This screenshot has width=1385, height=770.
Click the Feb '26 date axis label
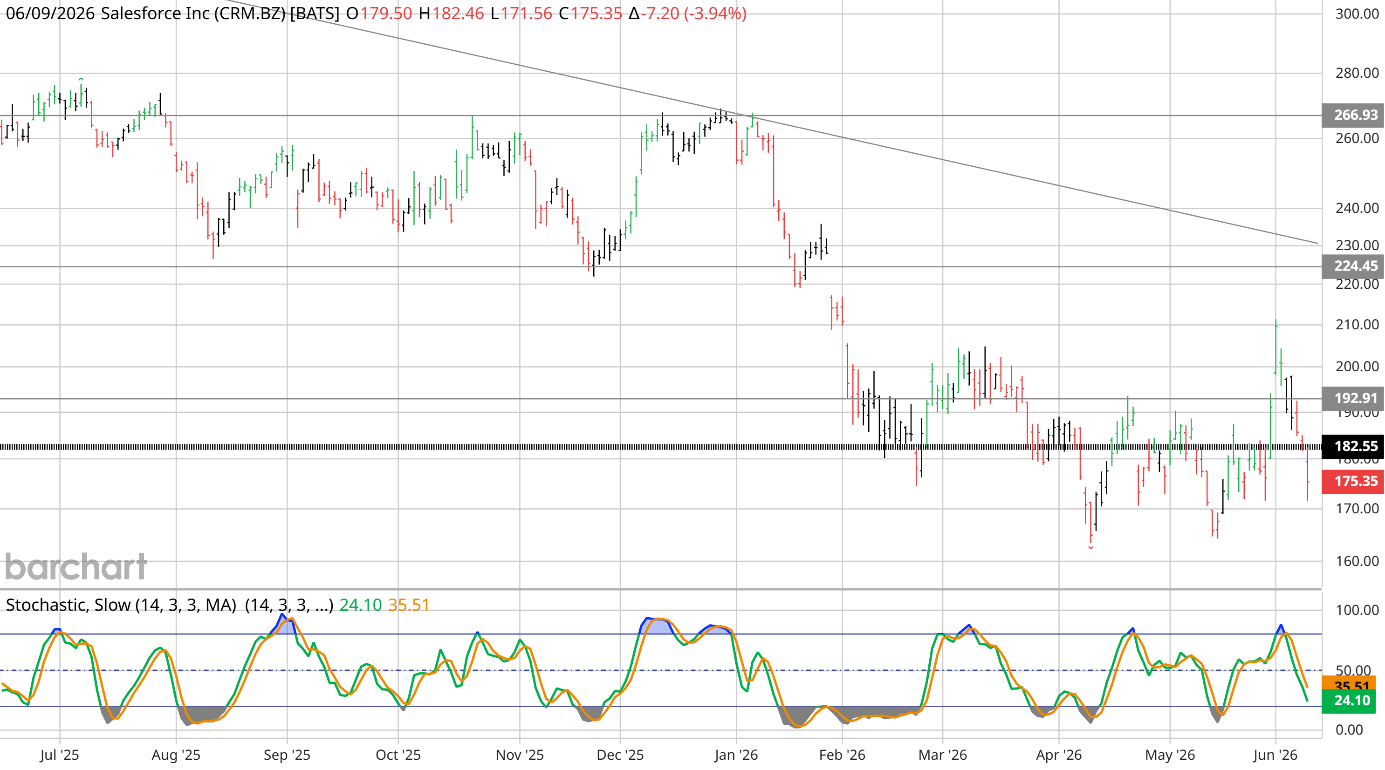[843, 754]
